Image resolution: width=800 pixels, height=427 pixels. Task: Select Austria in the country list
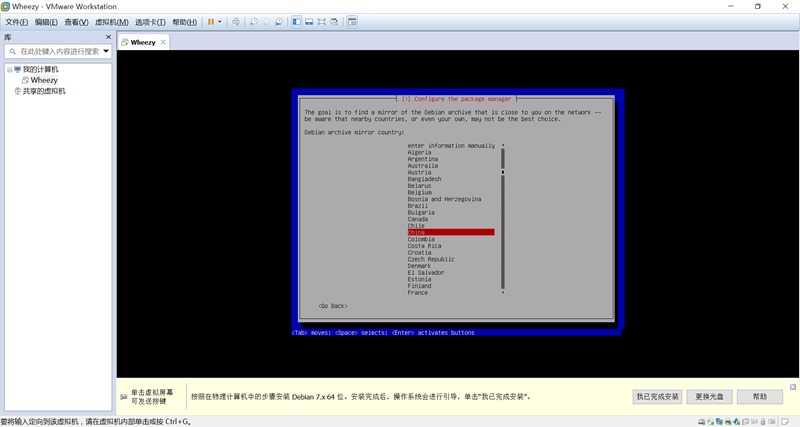point(419,172)
